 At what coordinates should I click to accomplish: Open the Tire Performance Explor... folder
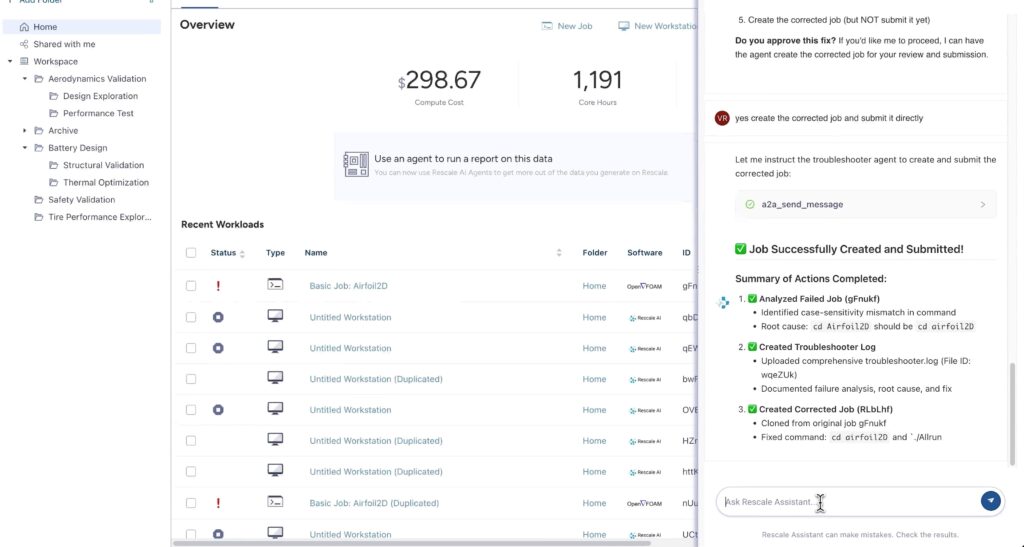click(99, 217)
